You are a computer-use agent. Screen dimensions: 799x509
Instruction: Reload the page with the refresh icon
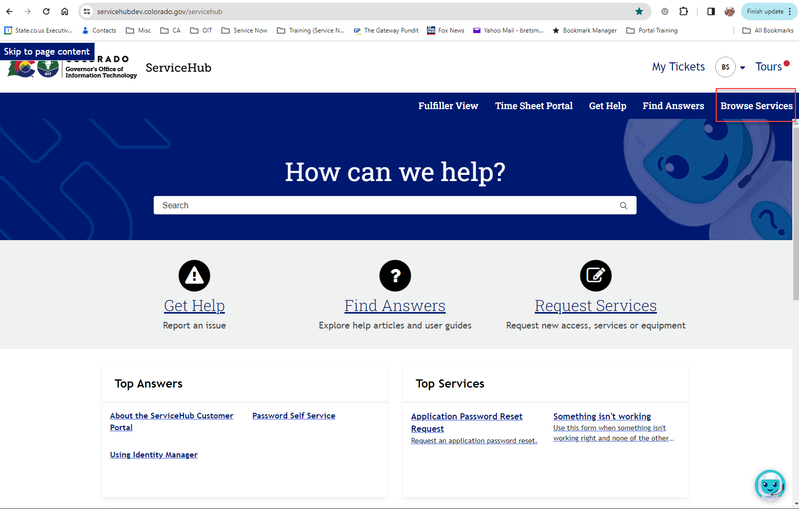pos(46,11)
